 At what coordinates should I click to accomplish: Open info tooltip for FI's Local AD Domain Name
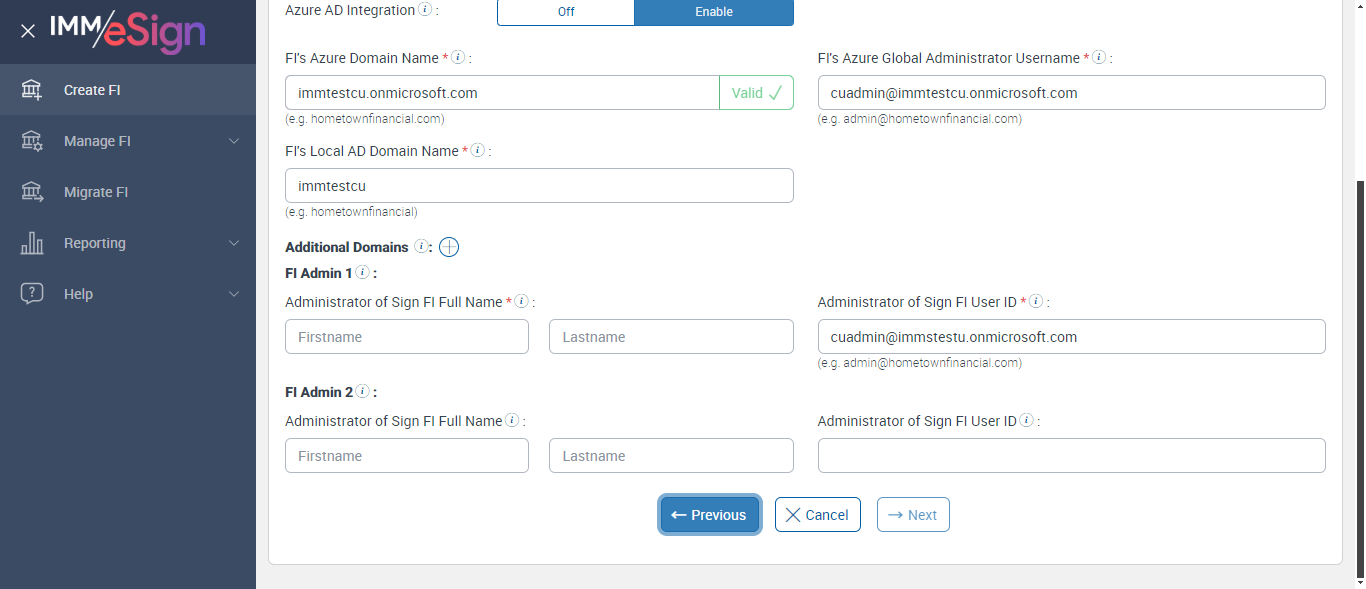click(x=478, y=151)
